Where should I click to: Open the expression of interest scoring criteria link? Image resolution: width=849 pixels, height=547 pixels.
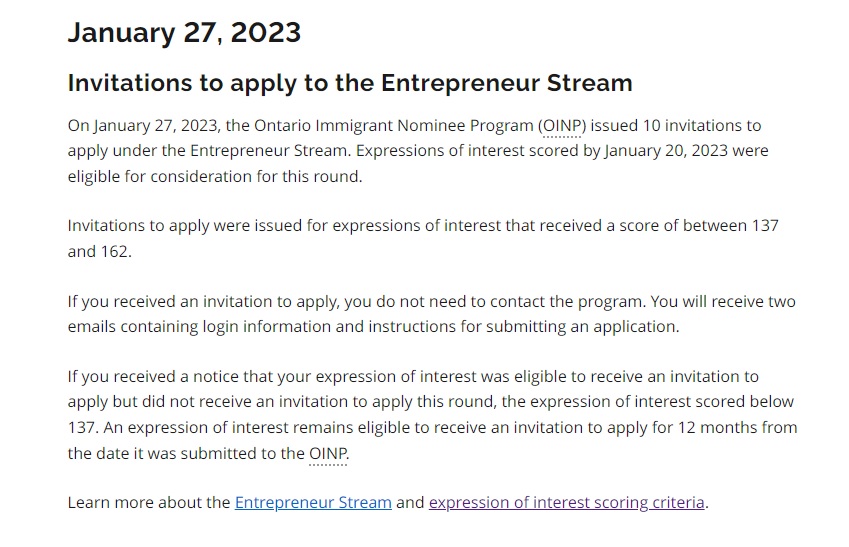(566, 503)
